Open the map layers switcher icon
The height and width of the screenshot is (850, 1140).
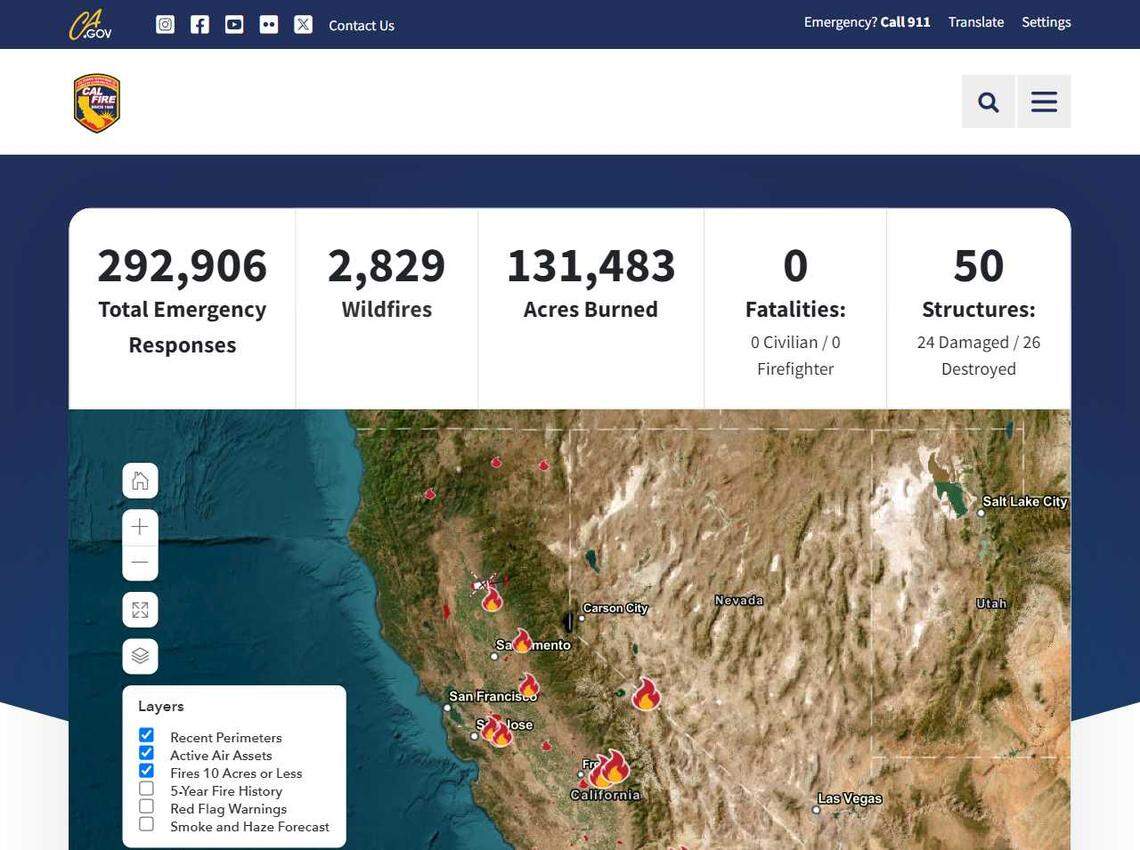click(x=140, y=654)
